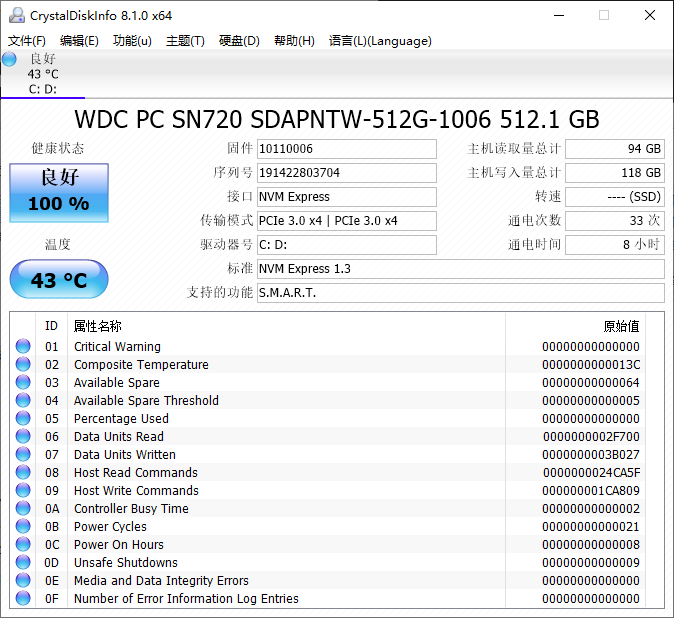Click the transfer mode field PCIe 3.0 x4
Screen dimensions: 674x618
pos(347,221)
